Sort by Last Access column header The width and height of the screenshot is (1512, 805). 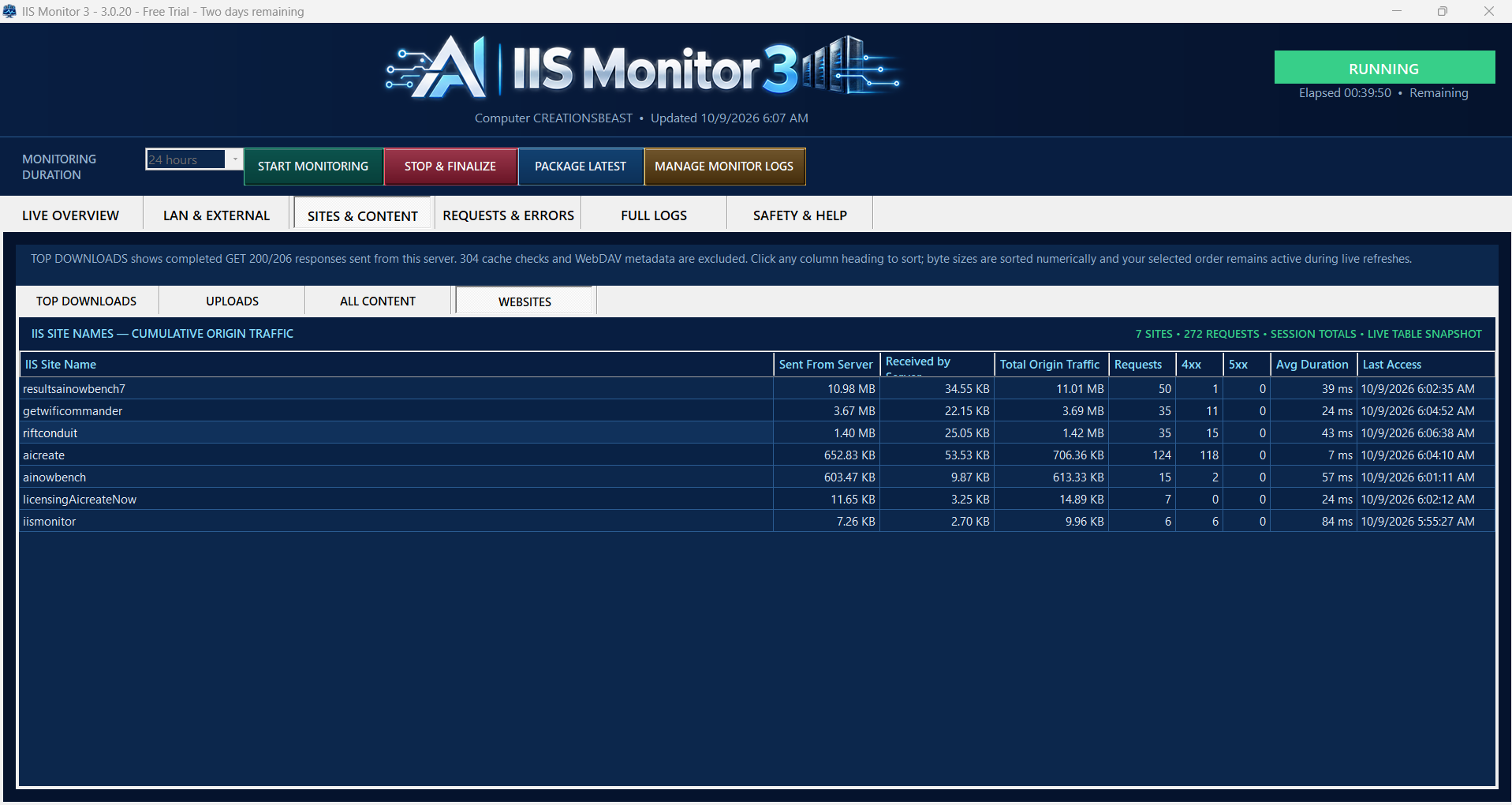point(1426,365)
